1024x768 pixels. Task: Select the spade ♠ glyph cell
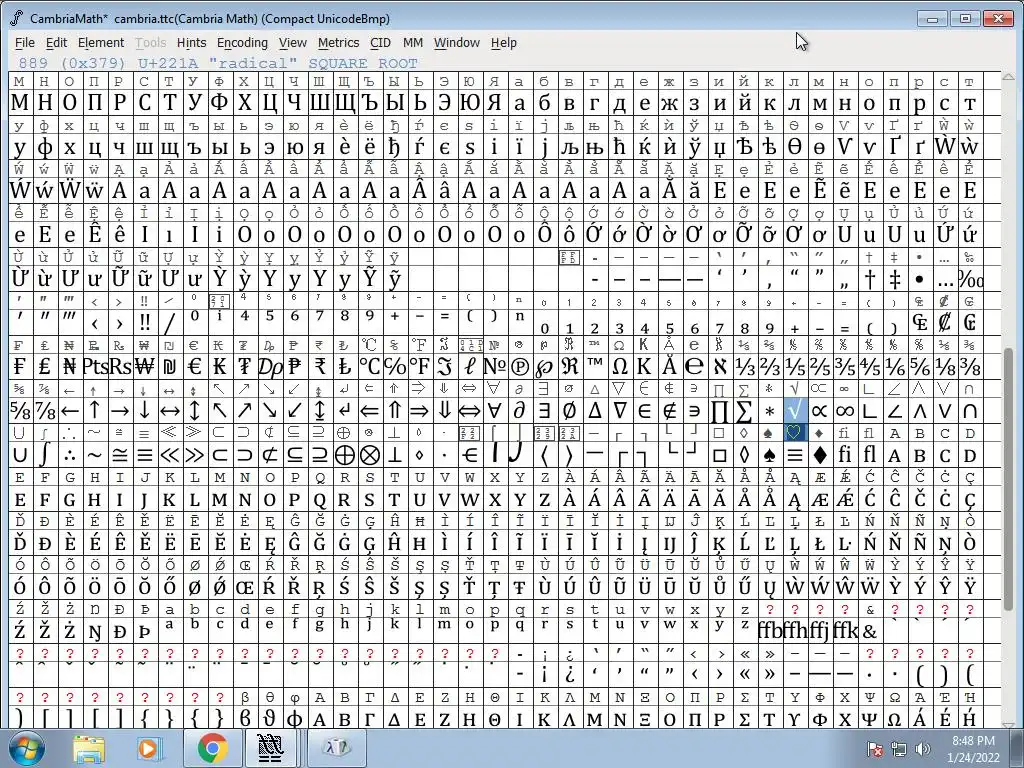769,455
